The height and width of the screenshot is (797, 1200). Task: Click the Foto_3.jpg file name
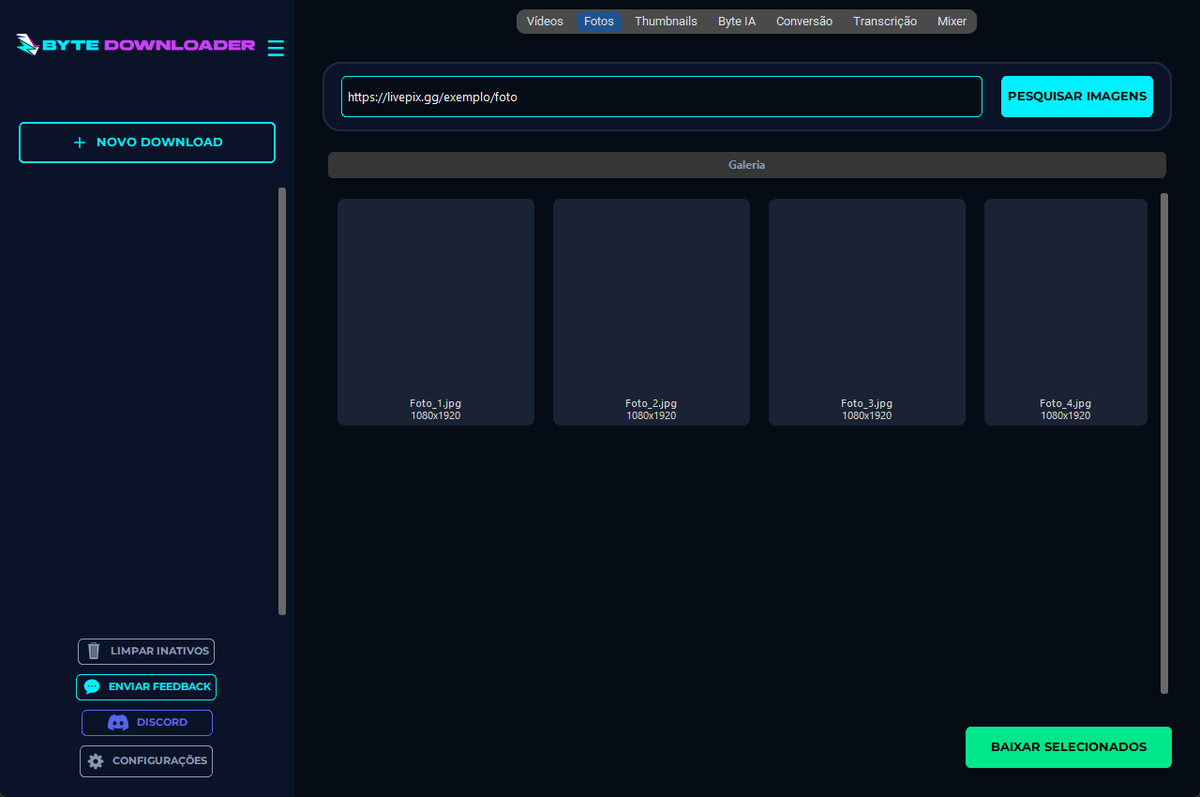[867, 404]
